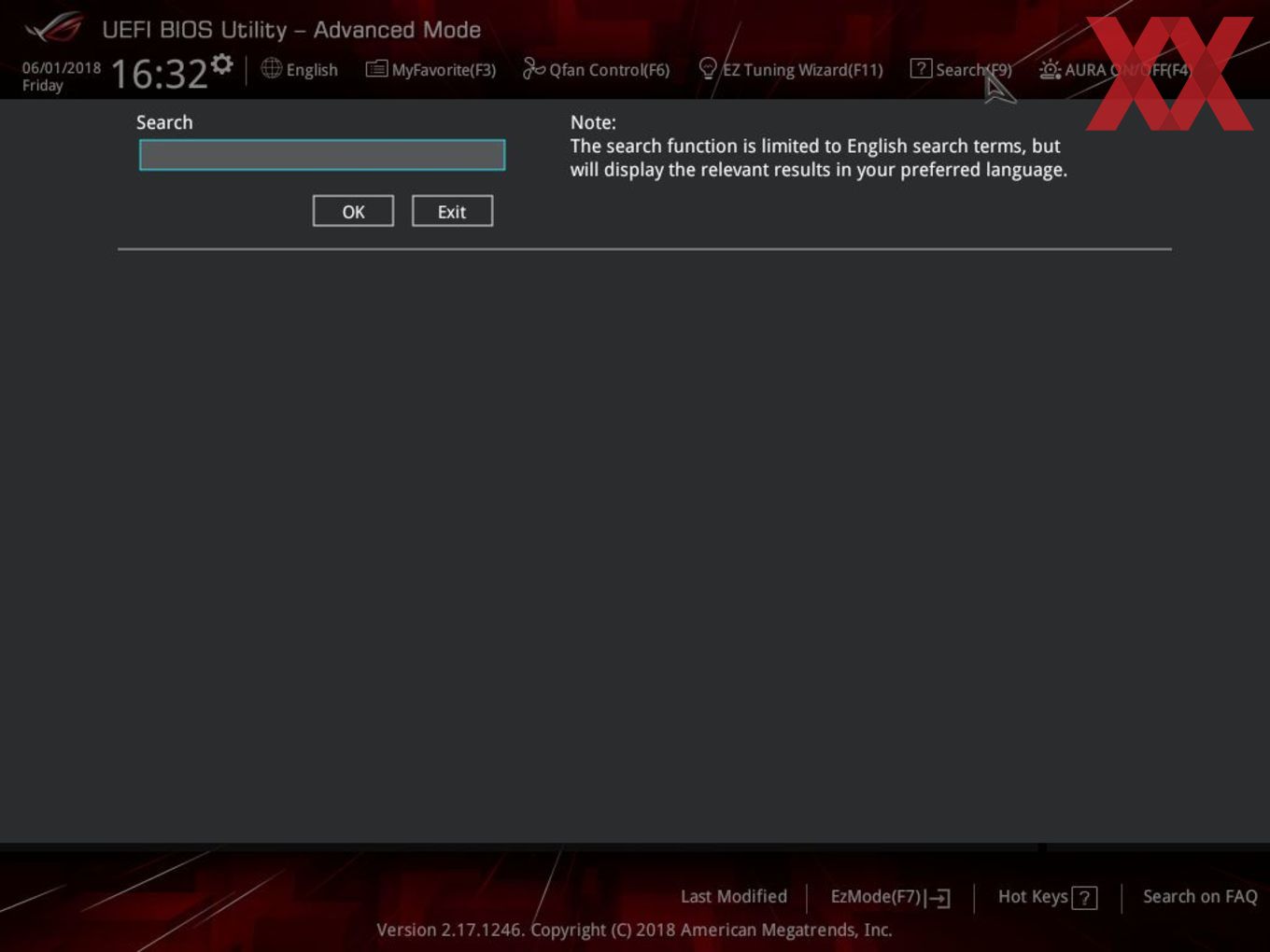Click the Search question mark icon
Viewport: 1270px width, 952px height.
click(x=921, y=69)
